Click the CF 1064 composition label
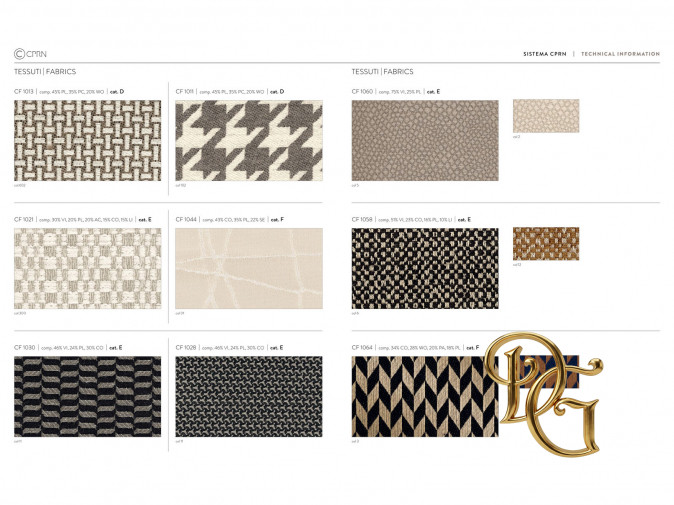674x505 pixels. (x=418, y=348)
